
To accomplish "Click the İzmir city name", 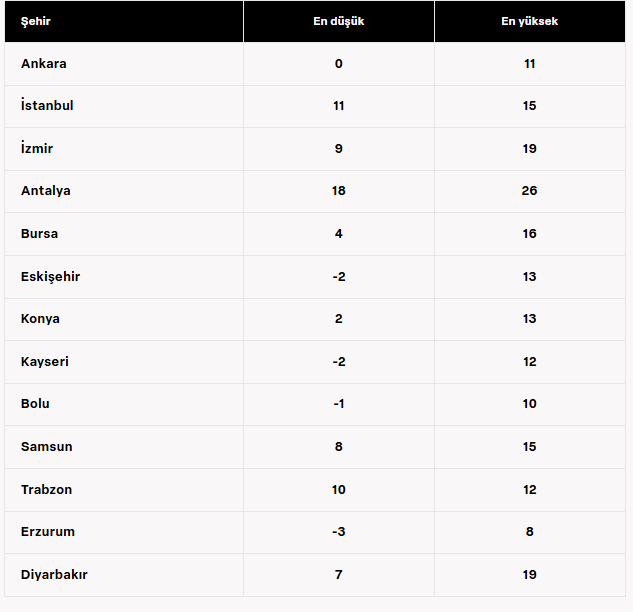I will [x=37, y=149].
